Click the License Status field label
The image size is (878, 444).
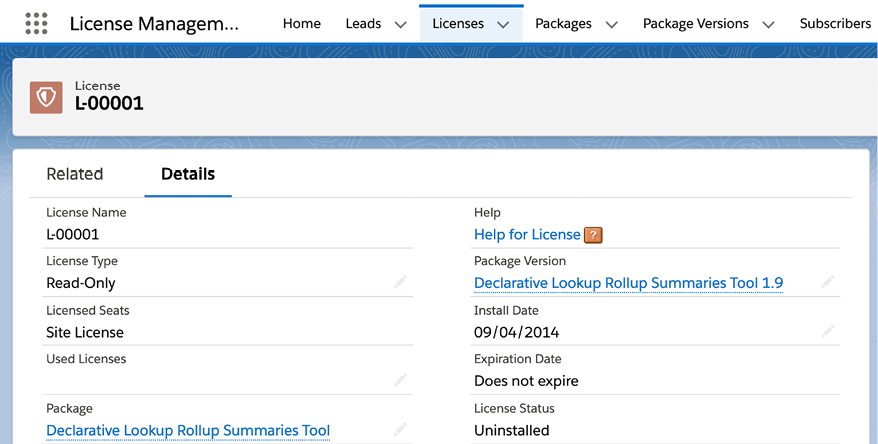514,408
